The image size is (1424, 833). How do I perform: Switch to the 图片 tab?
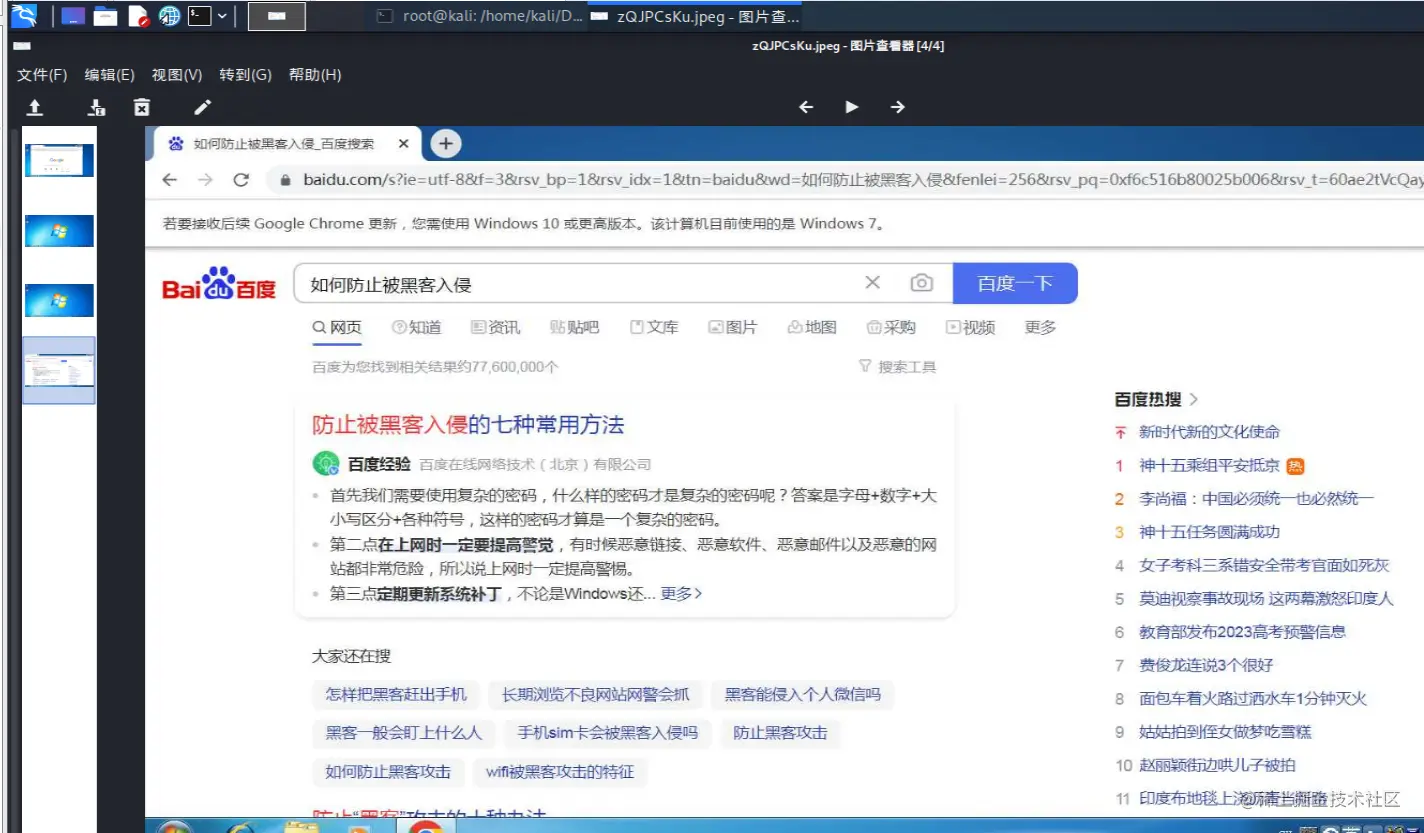point(733,327)
